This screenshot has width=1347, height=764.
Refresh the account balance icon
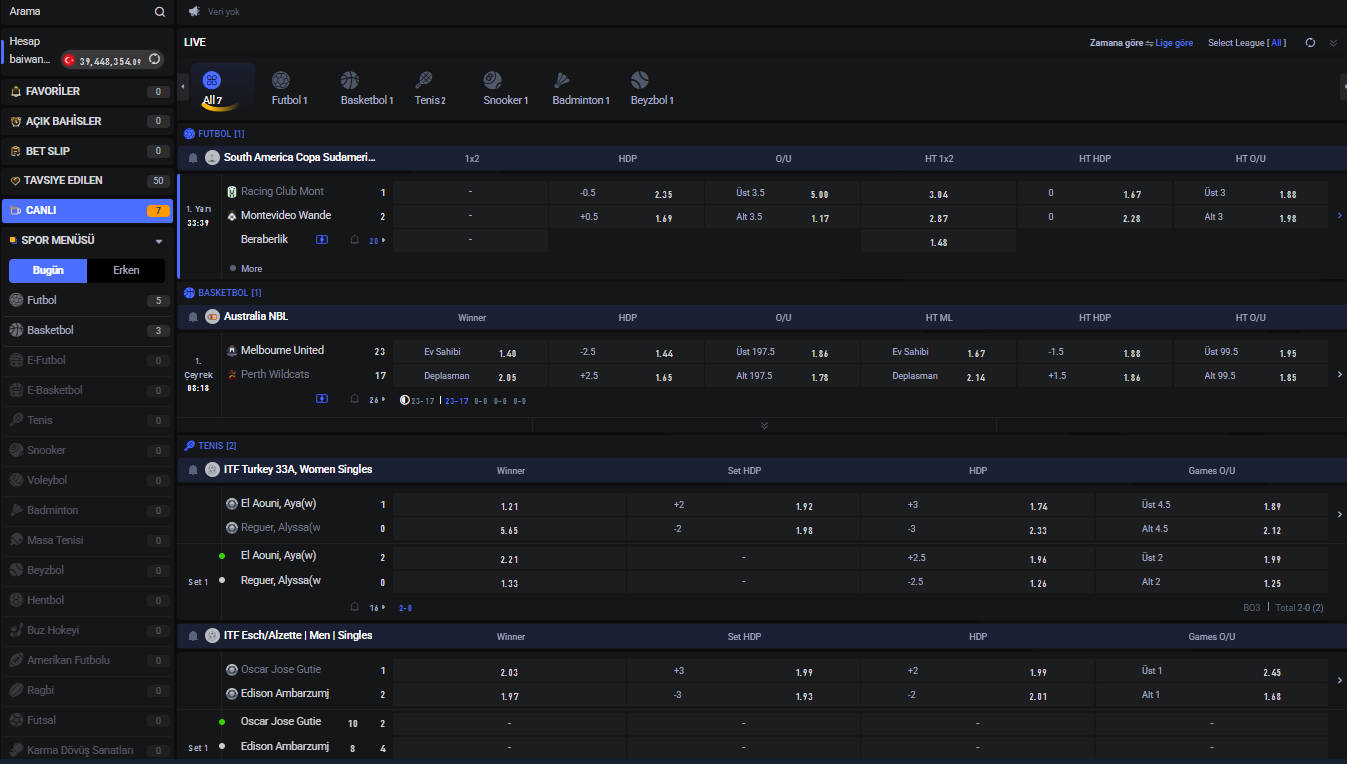coord(154,60)
